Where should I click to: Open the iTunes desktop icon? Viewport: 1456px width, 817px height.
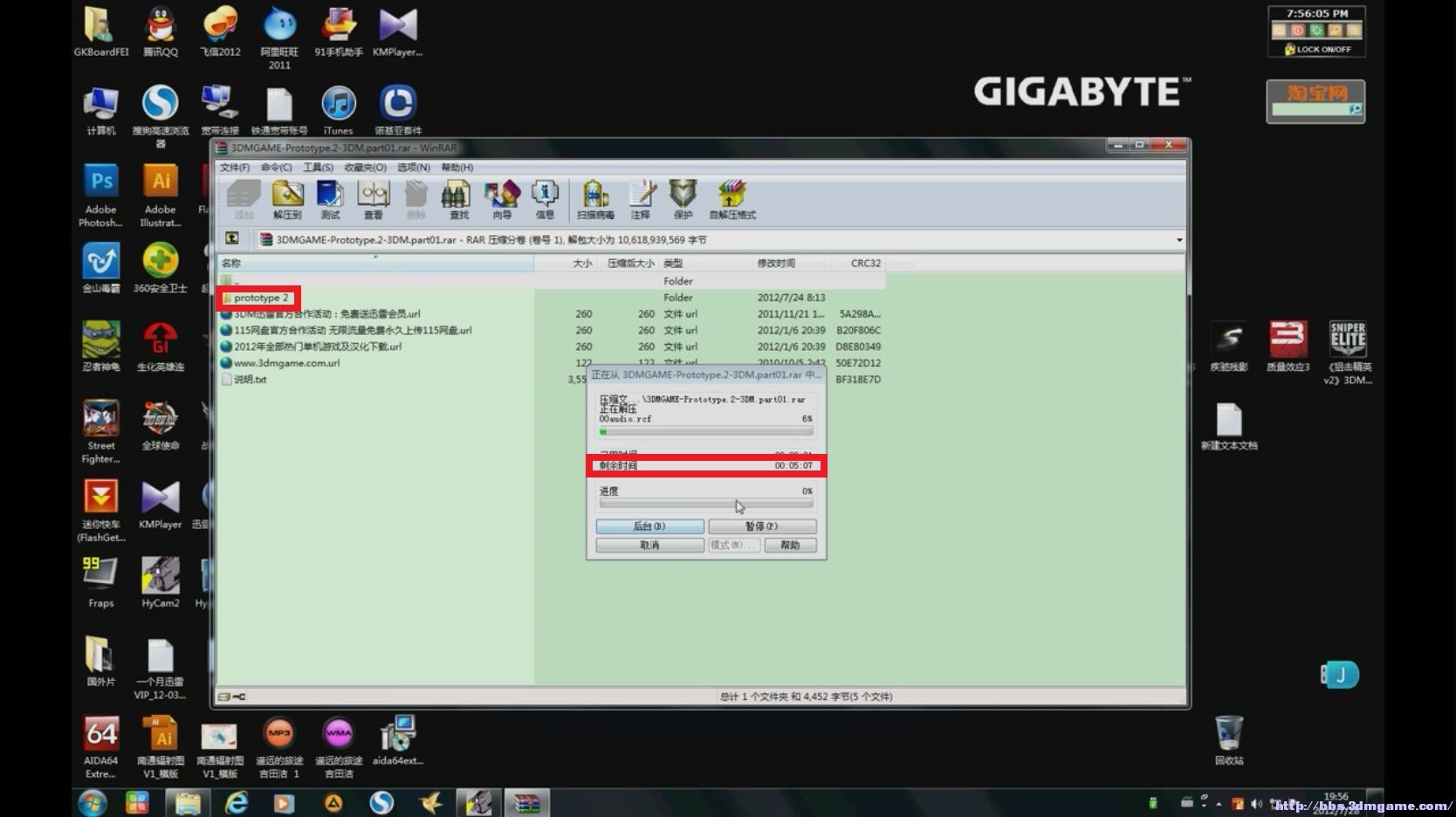[339, 110]
